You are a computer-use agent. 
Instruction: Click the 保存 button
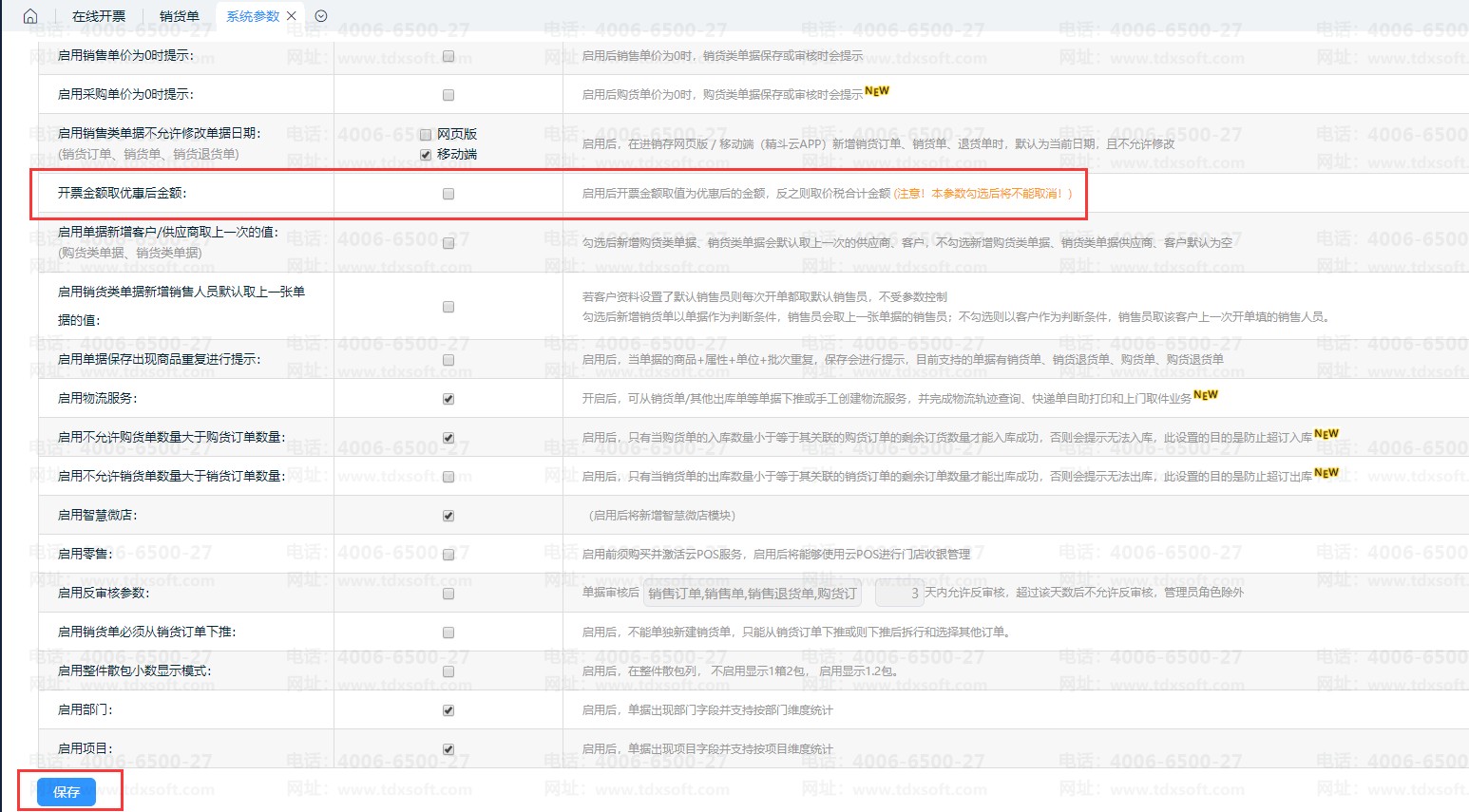[x=67, y=791]
